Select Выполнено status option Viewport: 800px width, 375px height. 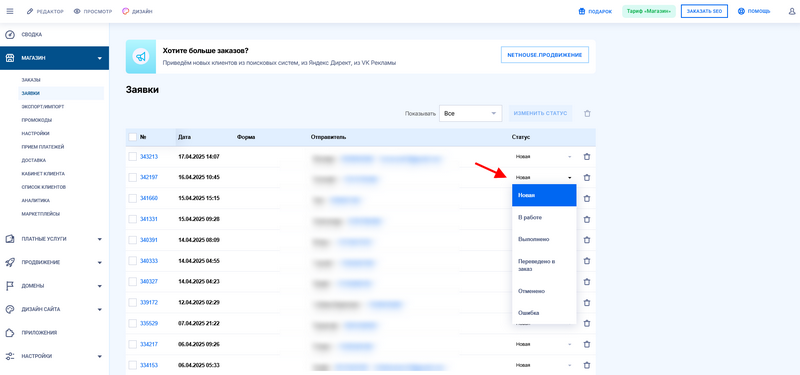coord(544,239)
